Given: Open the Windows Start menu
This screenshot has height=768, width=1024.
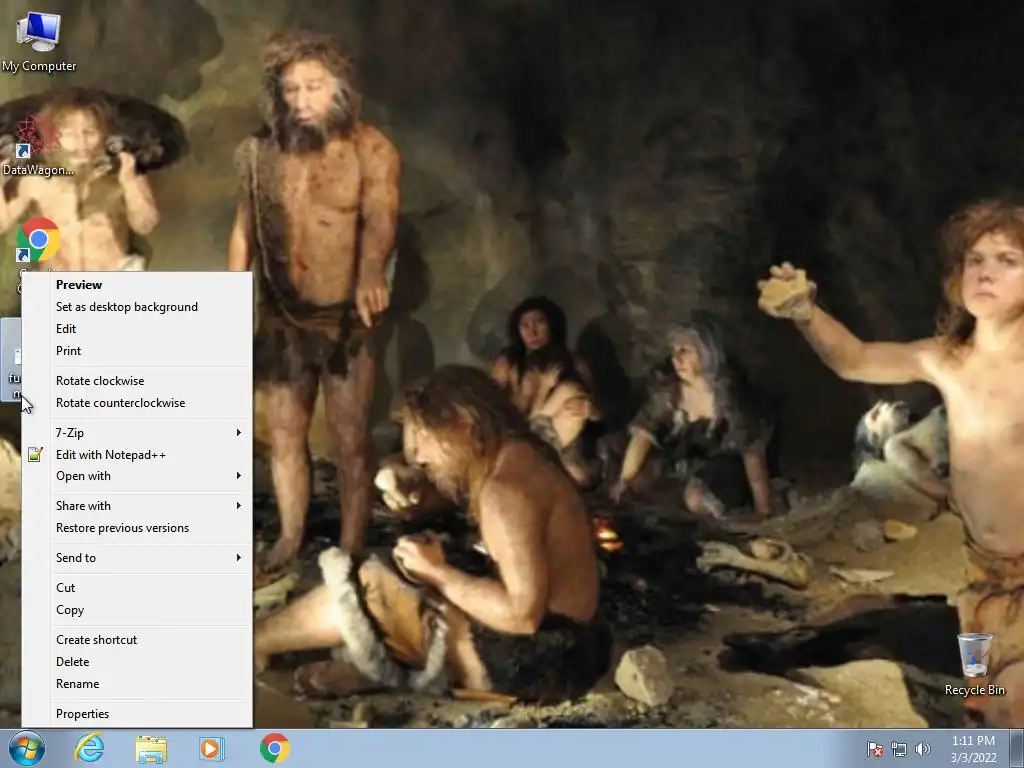Looking at the screenshot, I should point(27,748).
